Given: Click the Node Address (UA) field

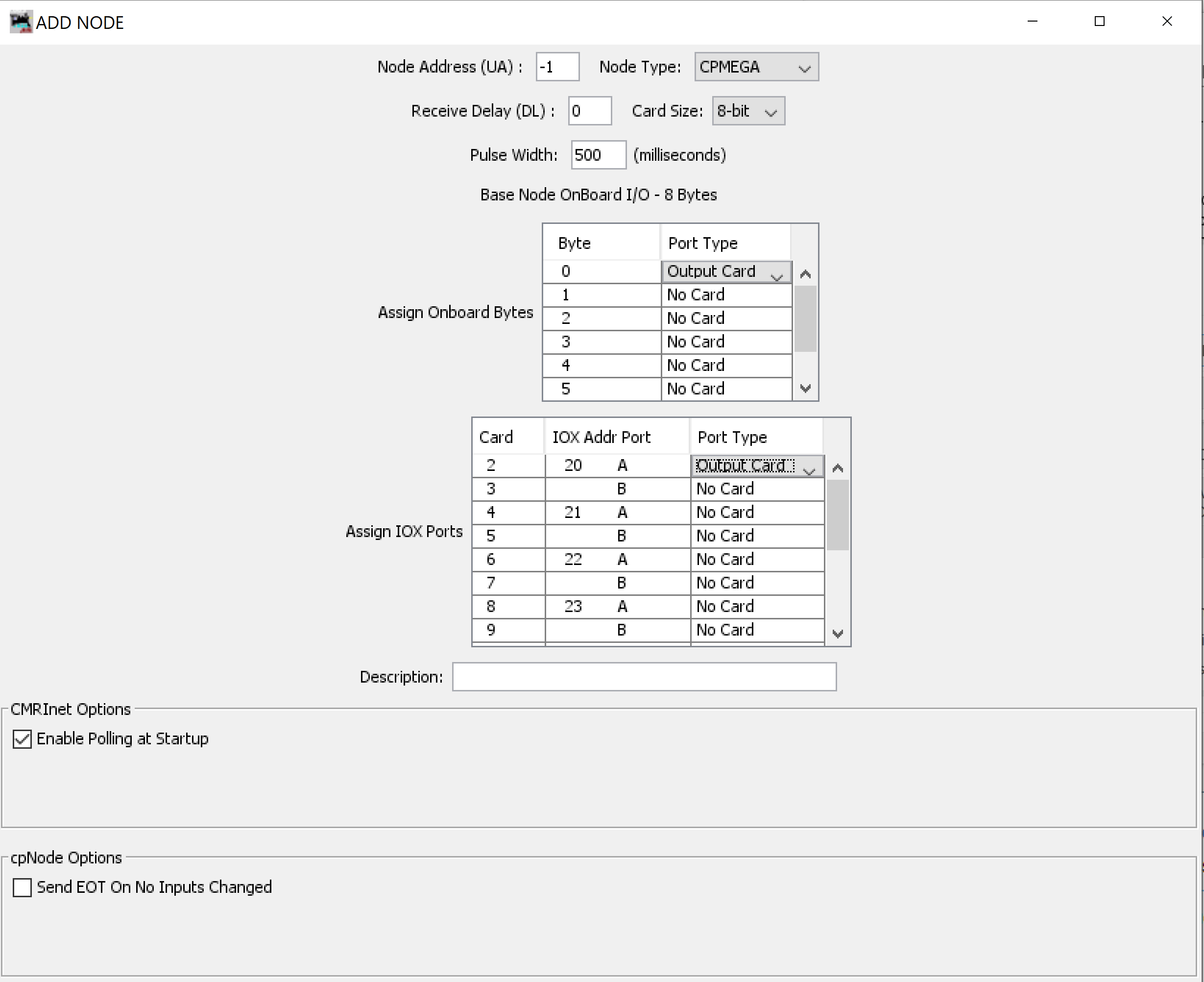Looking at the screenshot, I should click(557, 67).
